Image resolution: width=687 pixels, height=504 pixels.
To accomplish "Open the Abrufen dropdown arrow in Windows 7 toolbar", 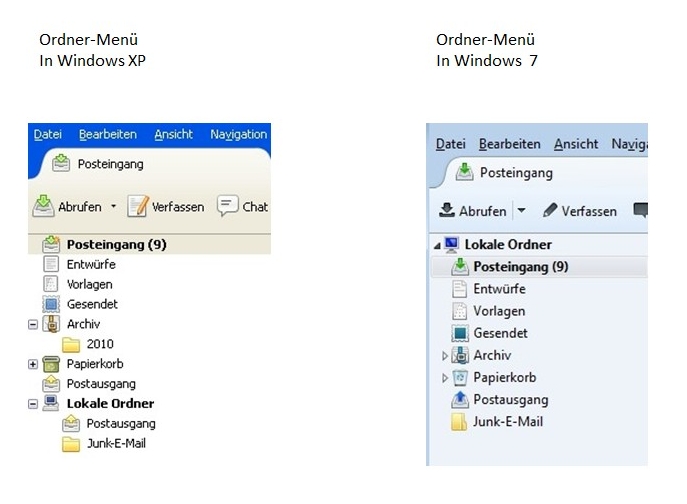I will (x=521, y=211).
